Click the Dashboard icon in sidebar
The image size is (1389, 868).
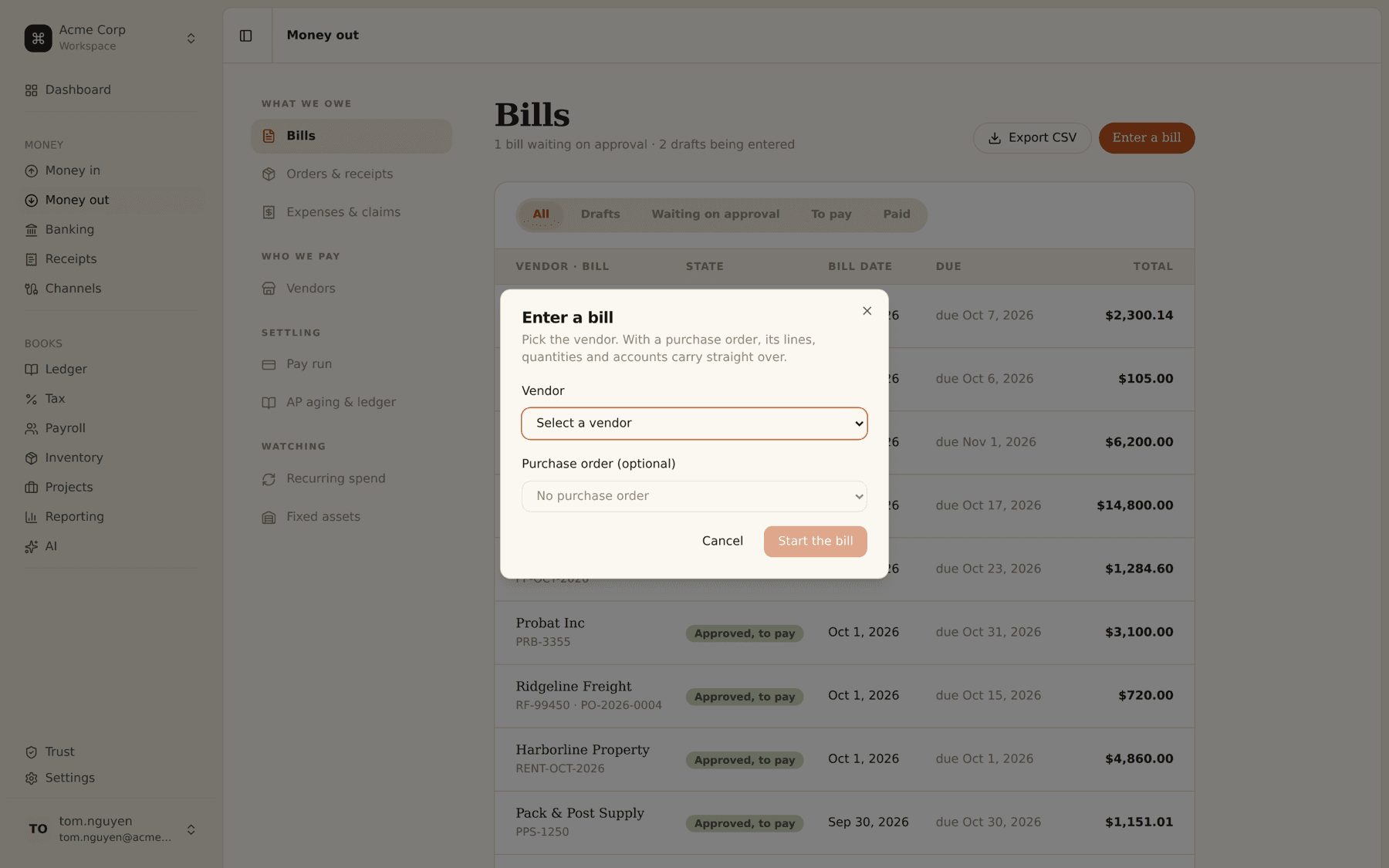point(31,90)
